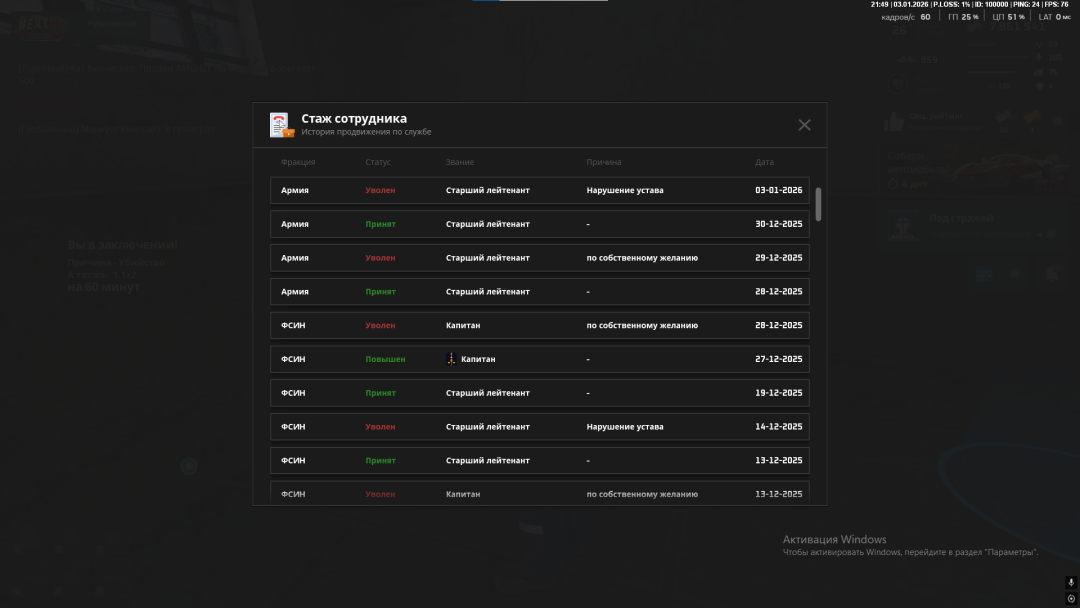Click the service history scrollbar thumb
The image size is (1080, 608).
[x=819, y=203]
